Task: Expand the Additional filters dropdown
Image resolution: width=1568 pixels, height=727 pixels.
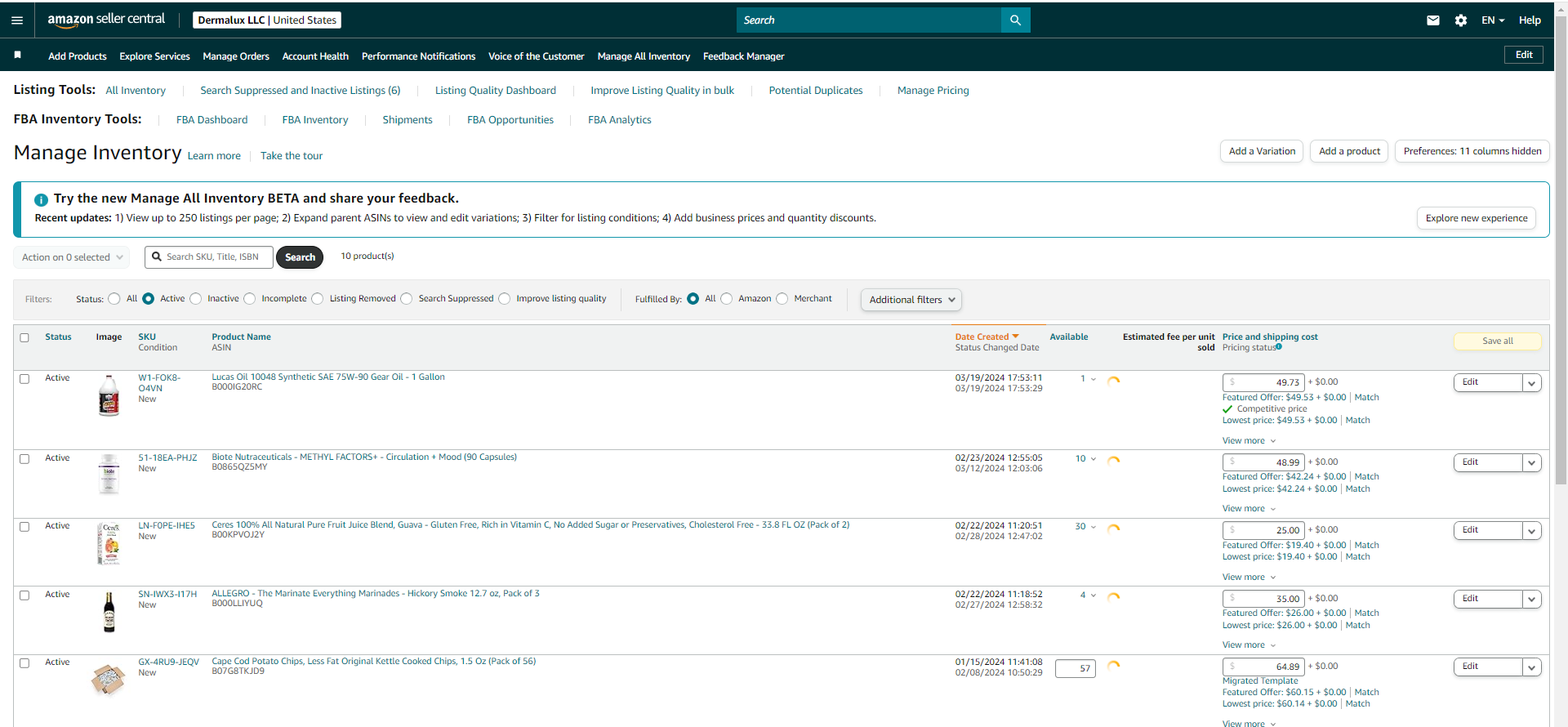Action: (911, 300)
